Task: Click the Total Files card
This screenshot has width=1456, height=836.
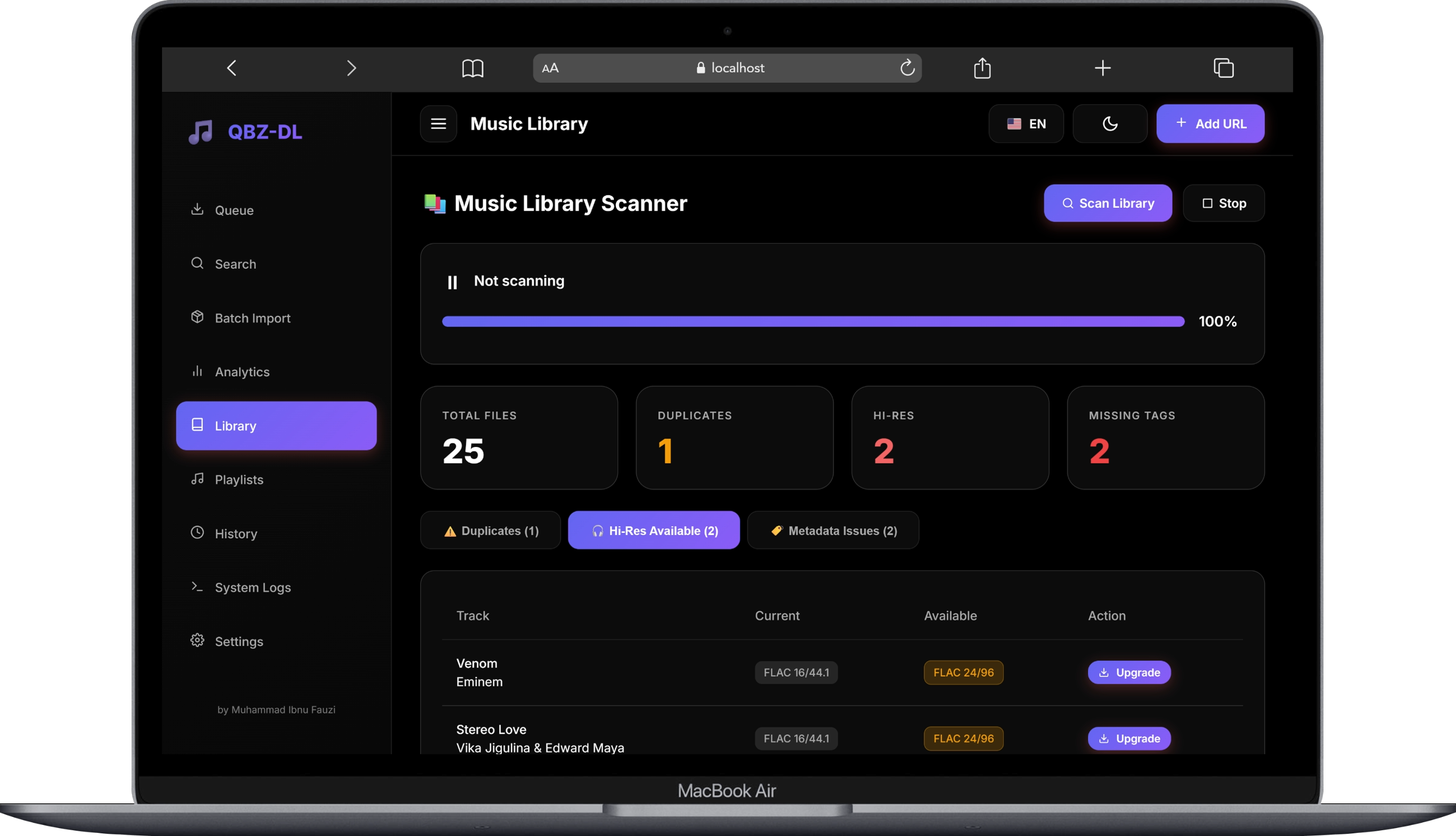Action: tap(519, 438)
